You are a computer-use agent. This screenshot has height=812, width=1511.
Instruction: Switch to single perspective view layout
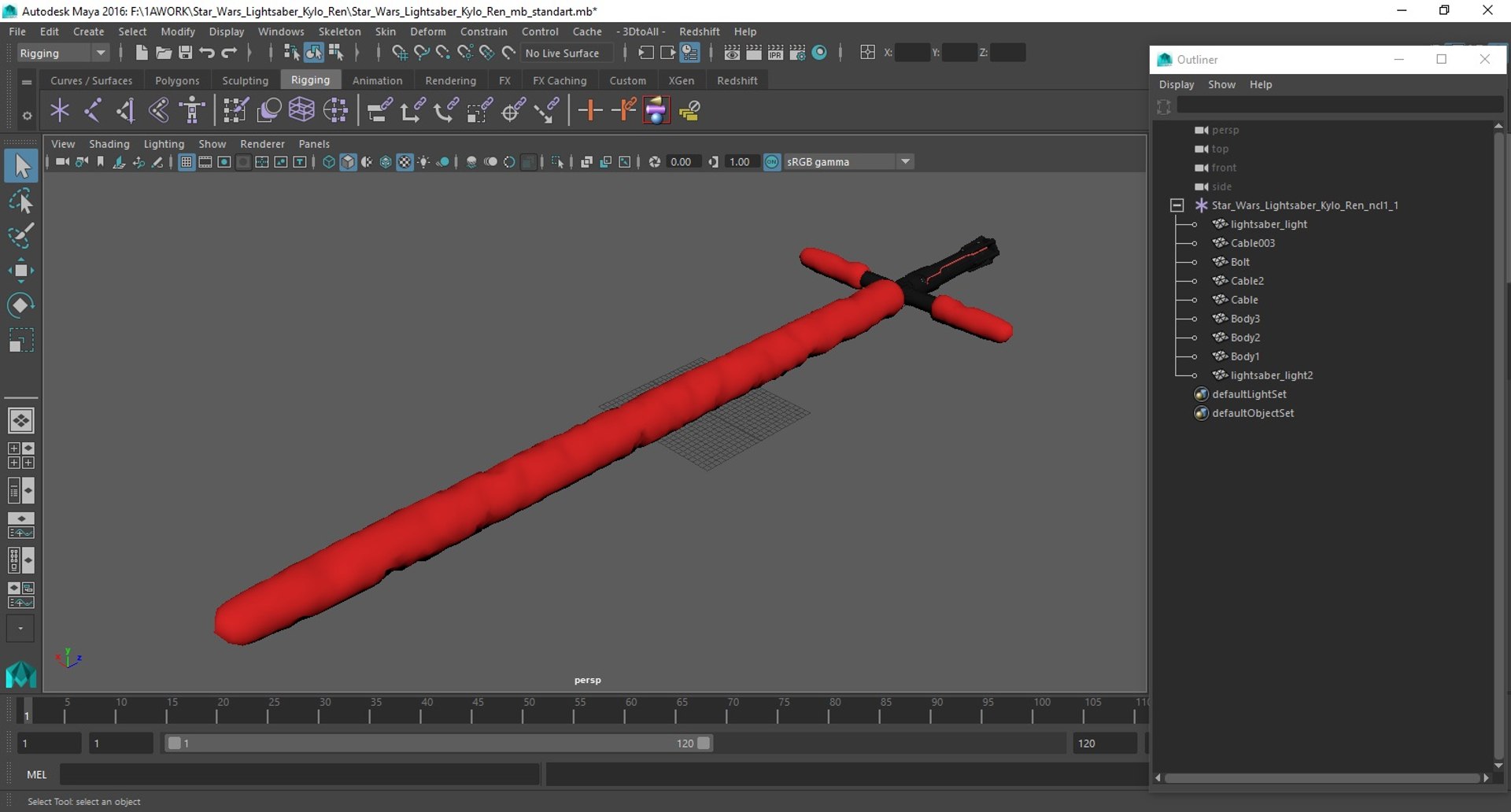21,421
